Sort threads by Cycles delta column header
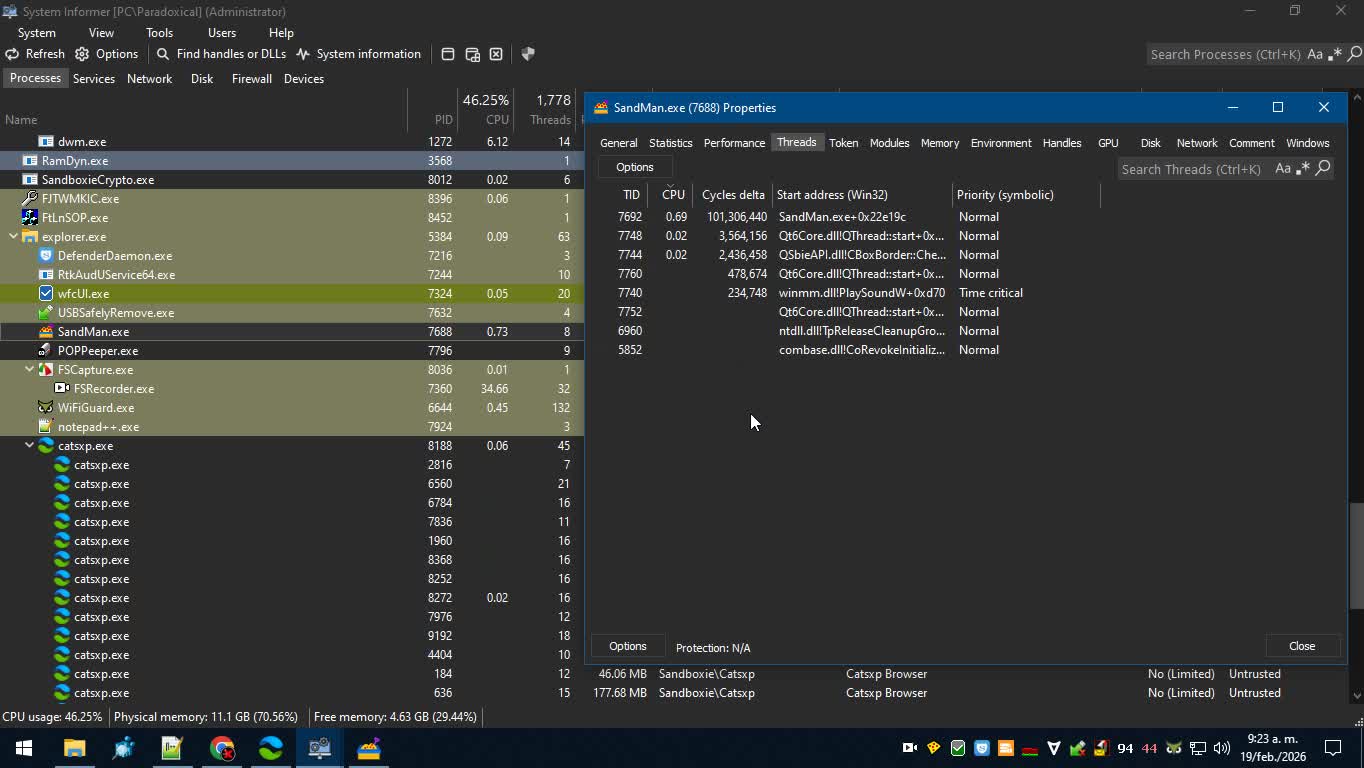The width and height of the screenshot is (1364, 768). [x=733, y=195]
